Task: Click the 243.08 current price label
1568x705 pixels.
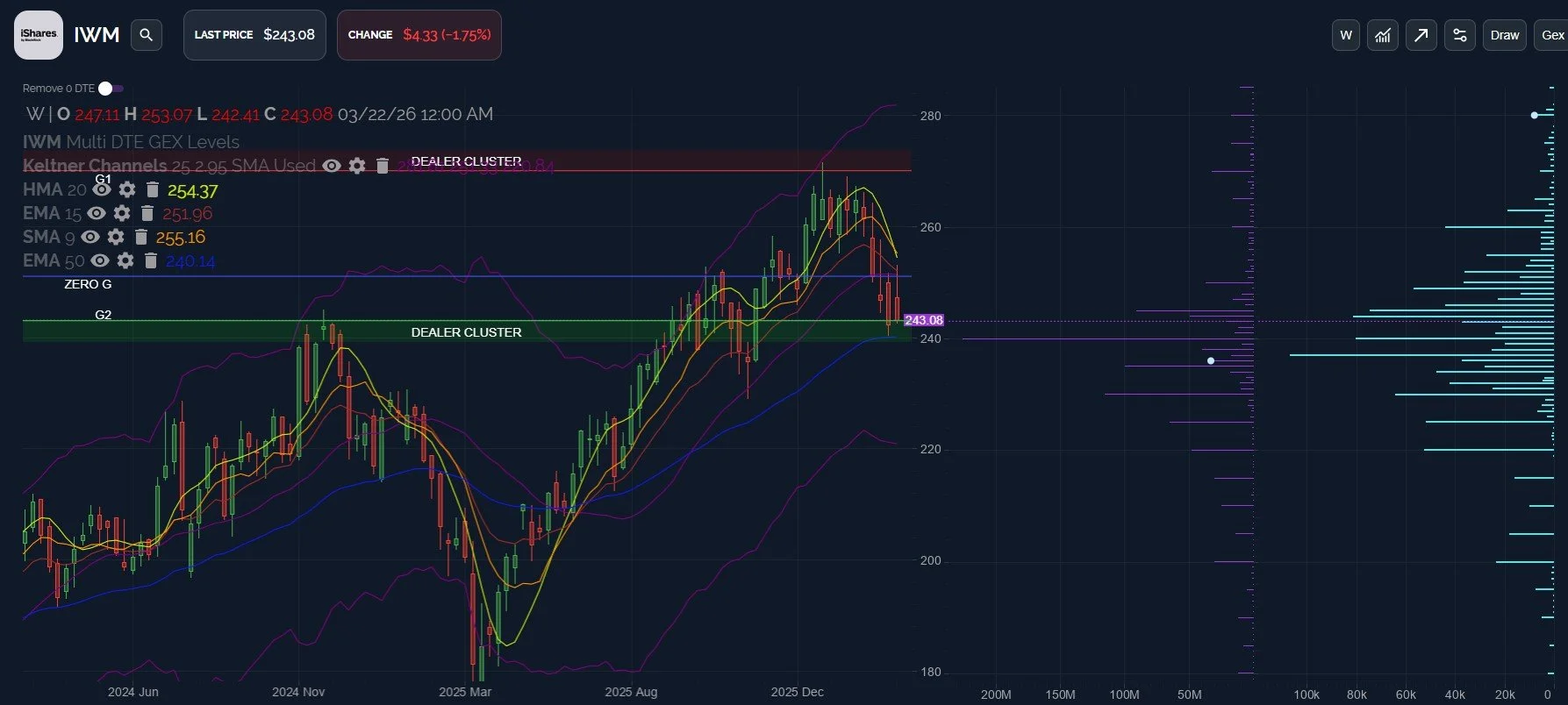Action: coord(923,320)
